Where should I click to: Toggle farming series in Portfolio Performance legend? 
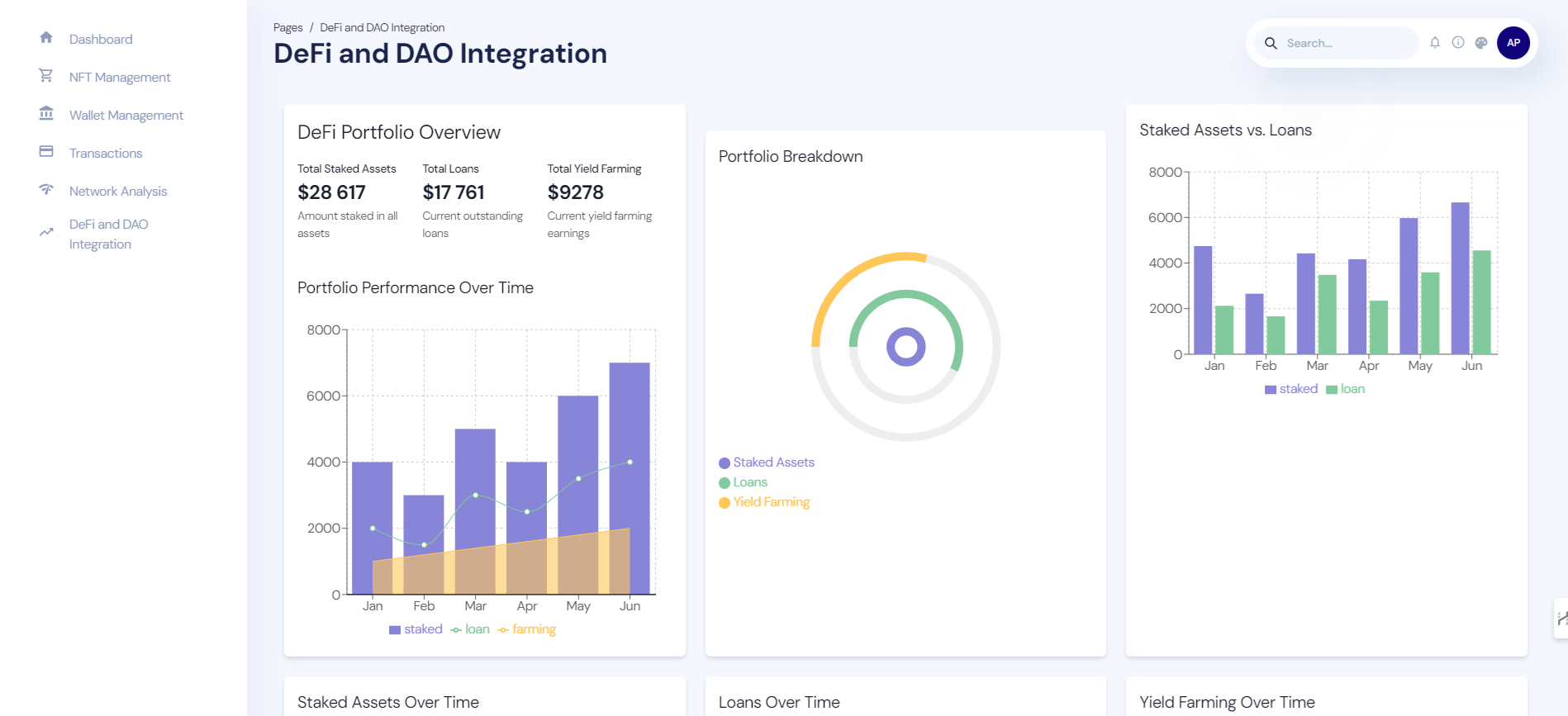[526, 629]
